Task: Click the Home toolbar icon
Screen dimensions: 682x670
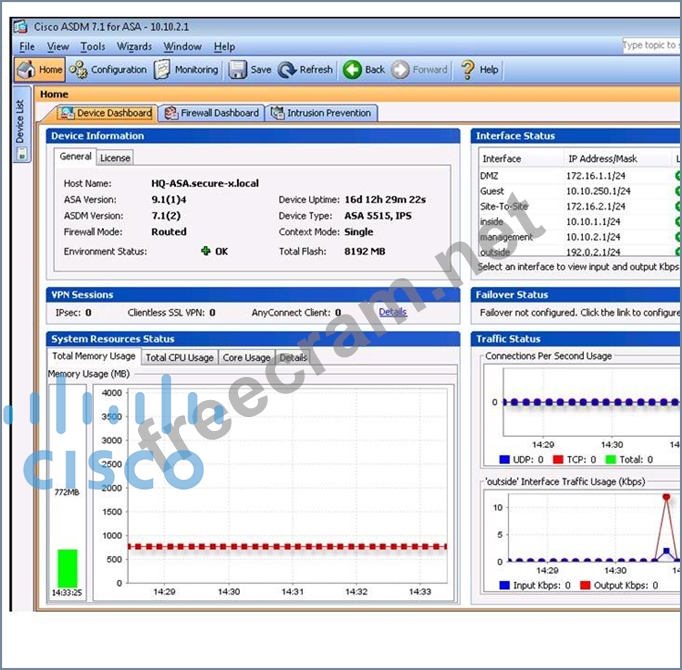Action: pyautogui.click(x=27, y=70)
